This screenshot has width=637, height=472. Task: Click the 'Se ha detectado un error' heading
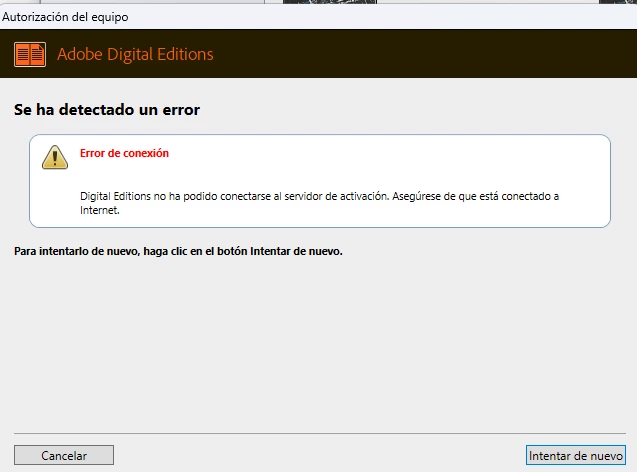click(107, 110)
